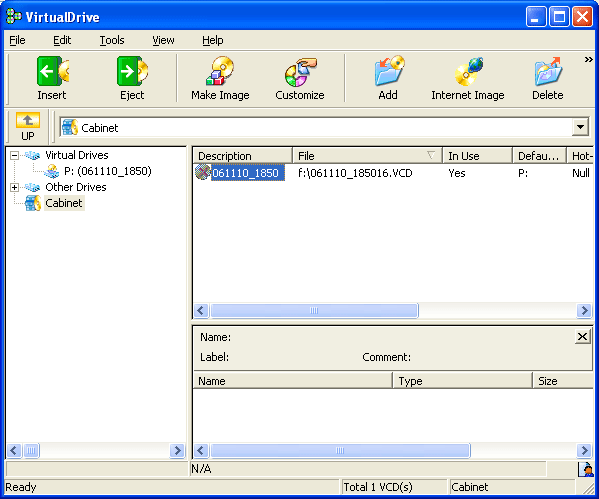Screen dimensions: 599x499
Task: Sort by Default drive column header
Action: pos(539,156)
